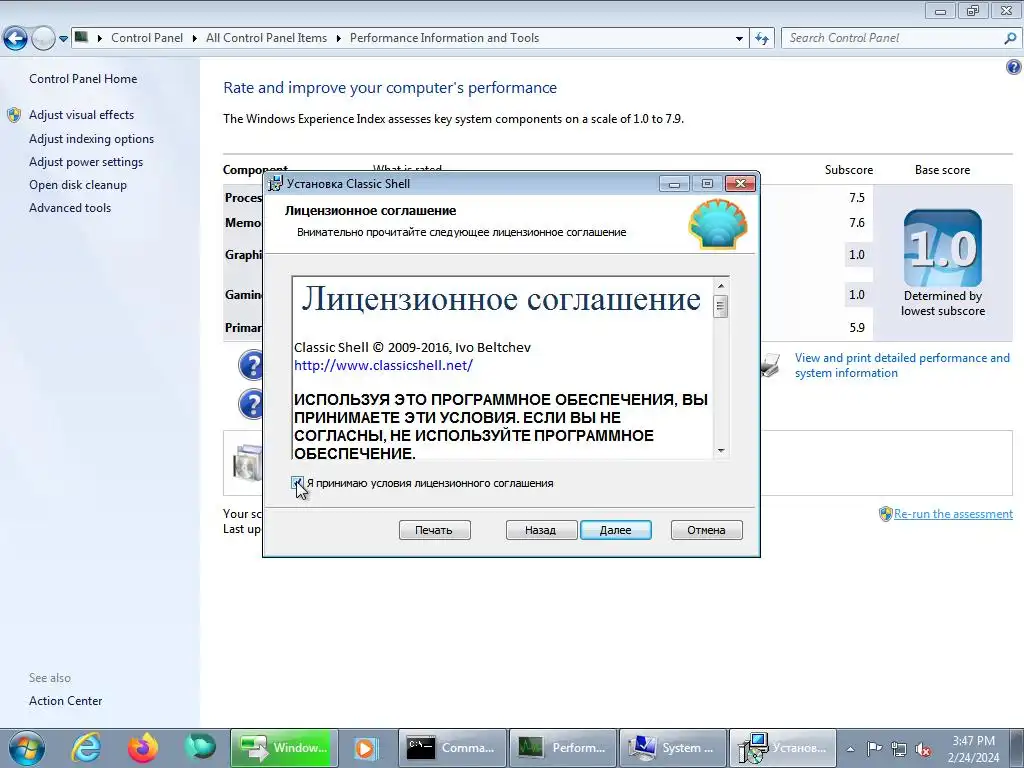Click the Action Center flag tray icon
1024x768 pixels.
(x=874, y=748)
